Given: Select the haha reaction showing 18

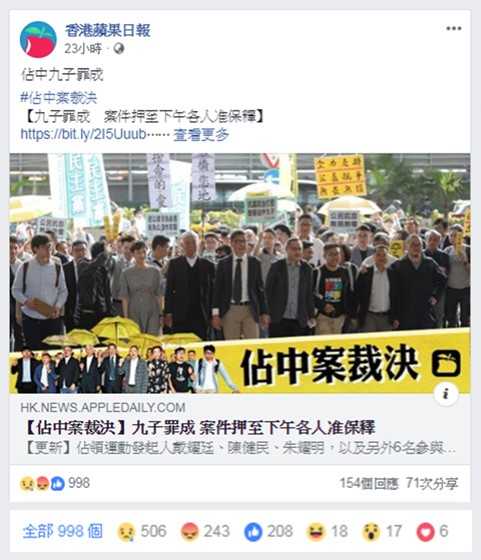Looking at the screenshot, I should coord(327,531).
